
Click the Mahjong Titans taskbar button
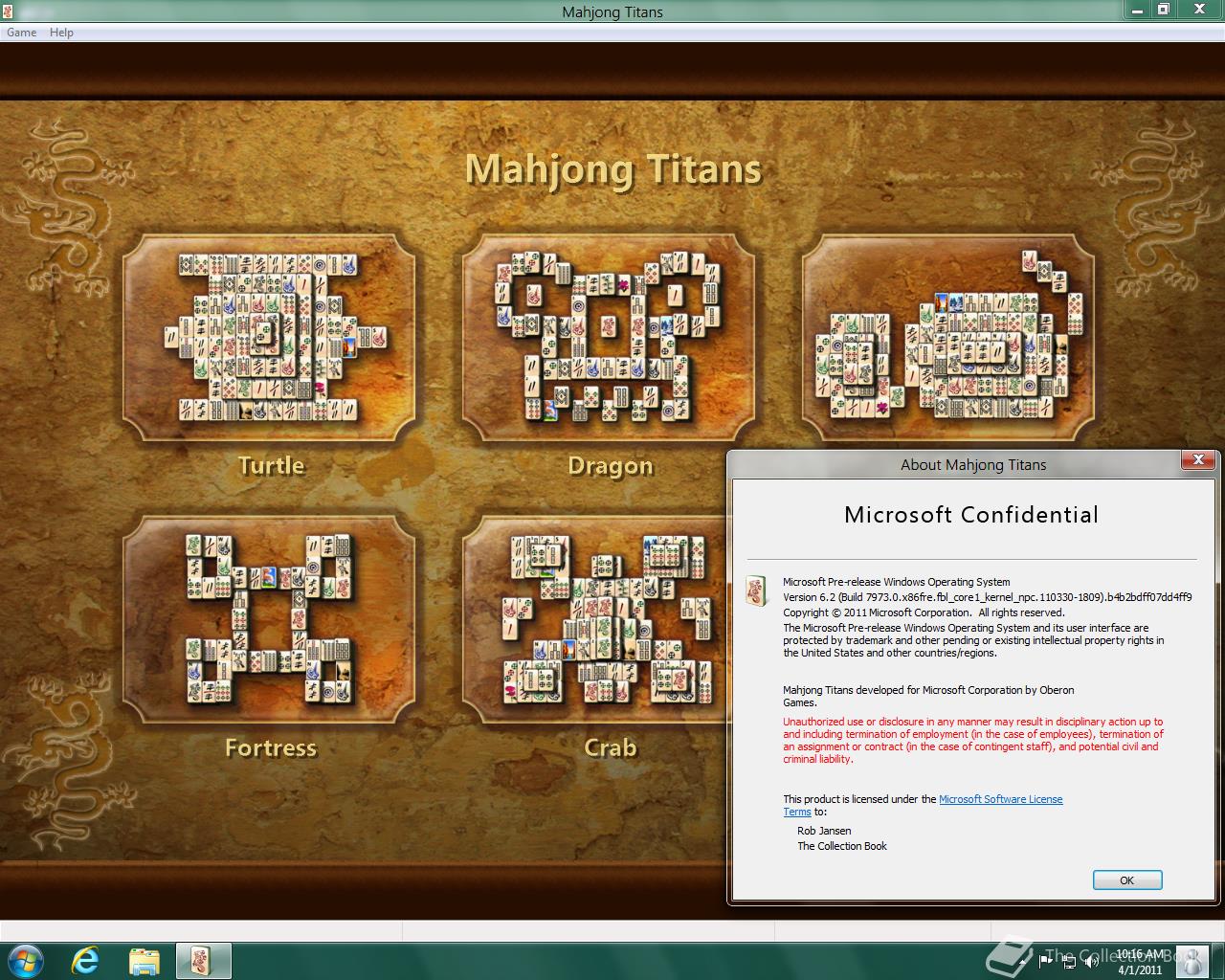(x=203, y=960)
